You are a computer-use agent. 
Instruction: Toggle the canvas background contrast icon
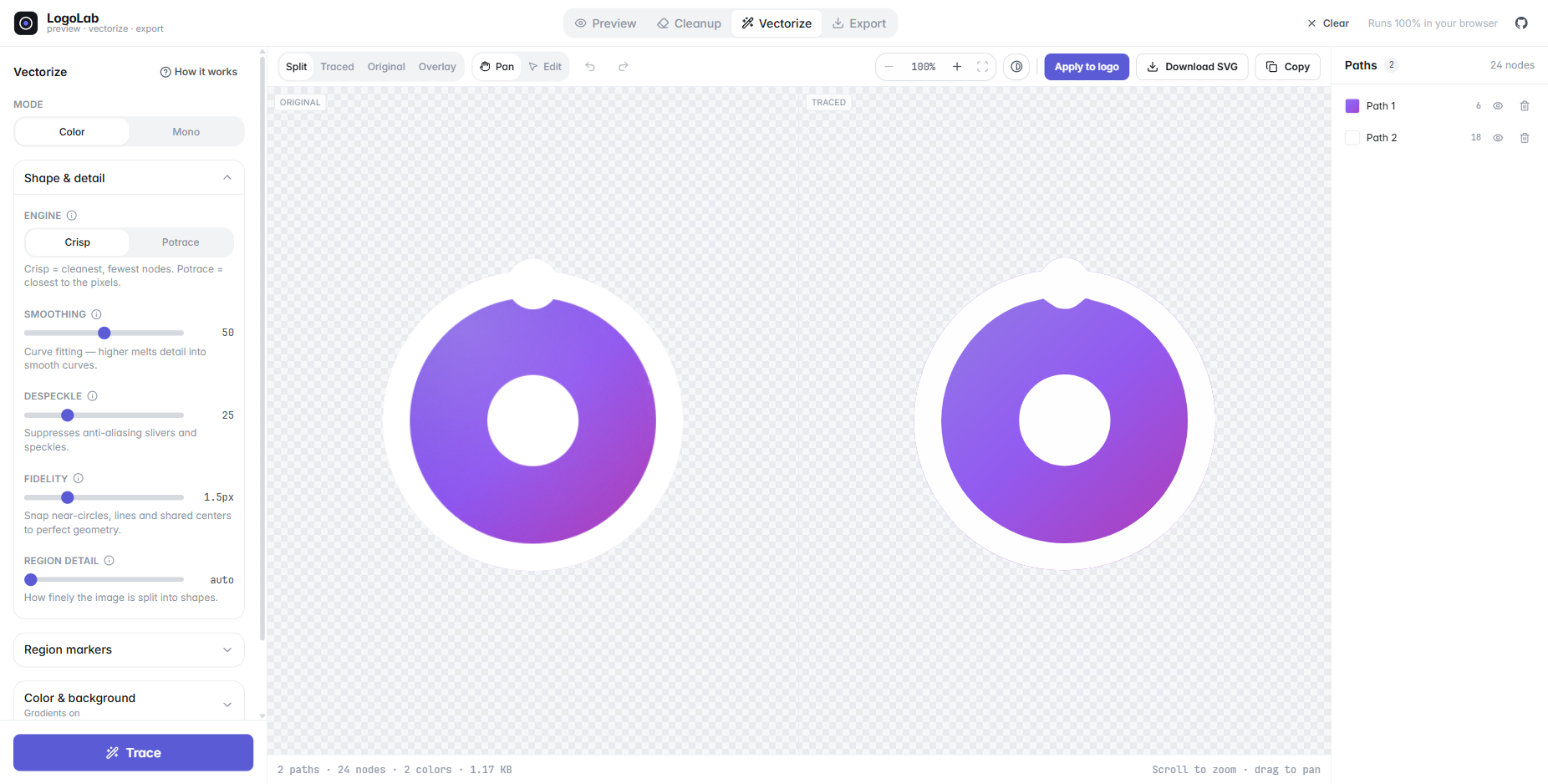pos(1016,67)
